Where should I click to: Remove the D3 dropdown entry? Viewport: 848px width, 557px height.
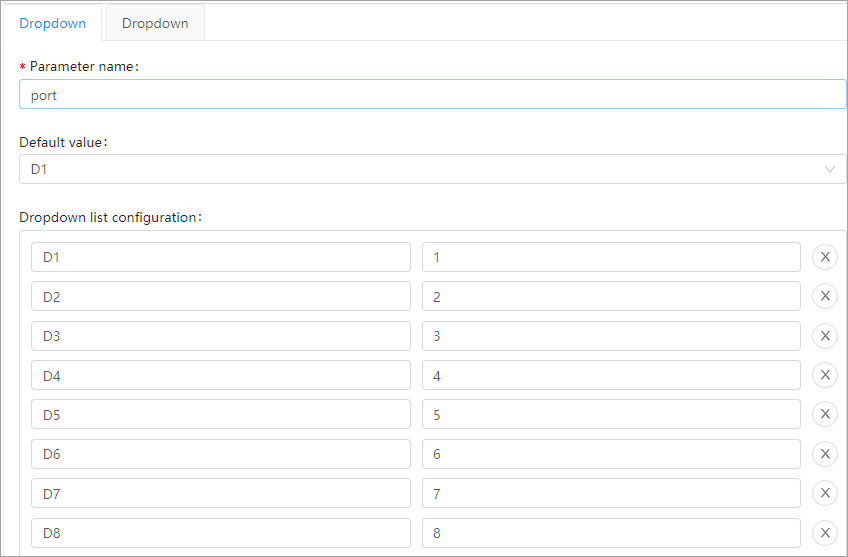click(x=825, y=336)
